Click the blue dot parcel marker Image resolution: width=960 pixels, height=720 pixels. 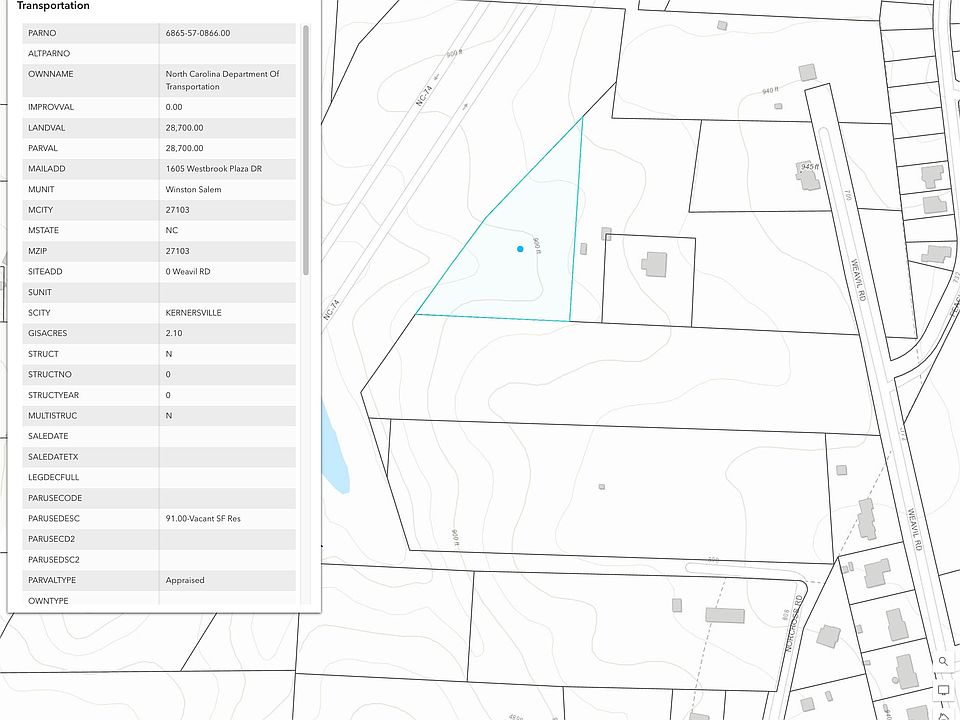click(520, 248)
